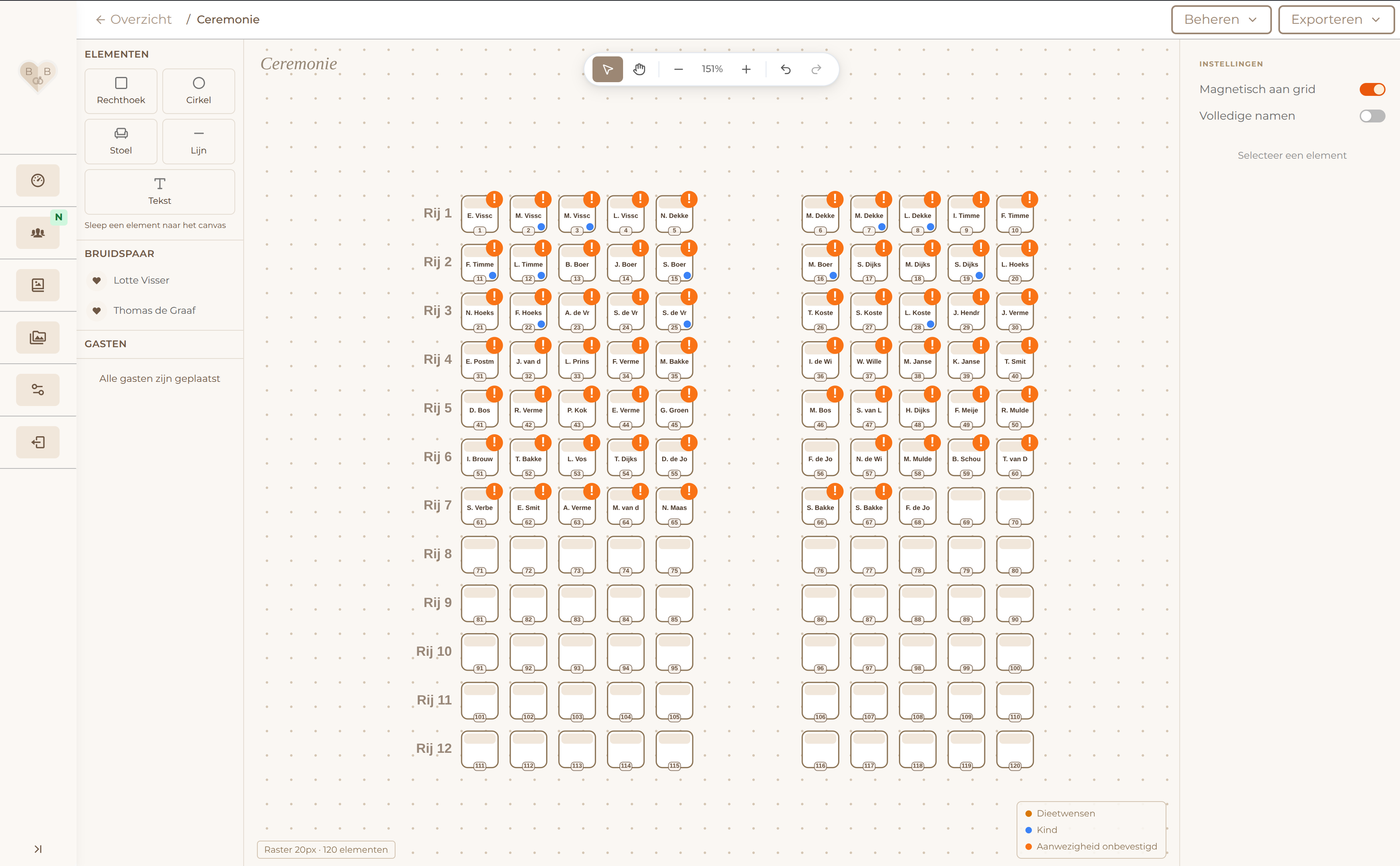The height and width of the screenshot is (866, 1400).
Task: Add a Cirkel element
Action: (199, 91)
